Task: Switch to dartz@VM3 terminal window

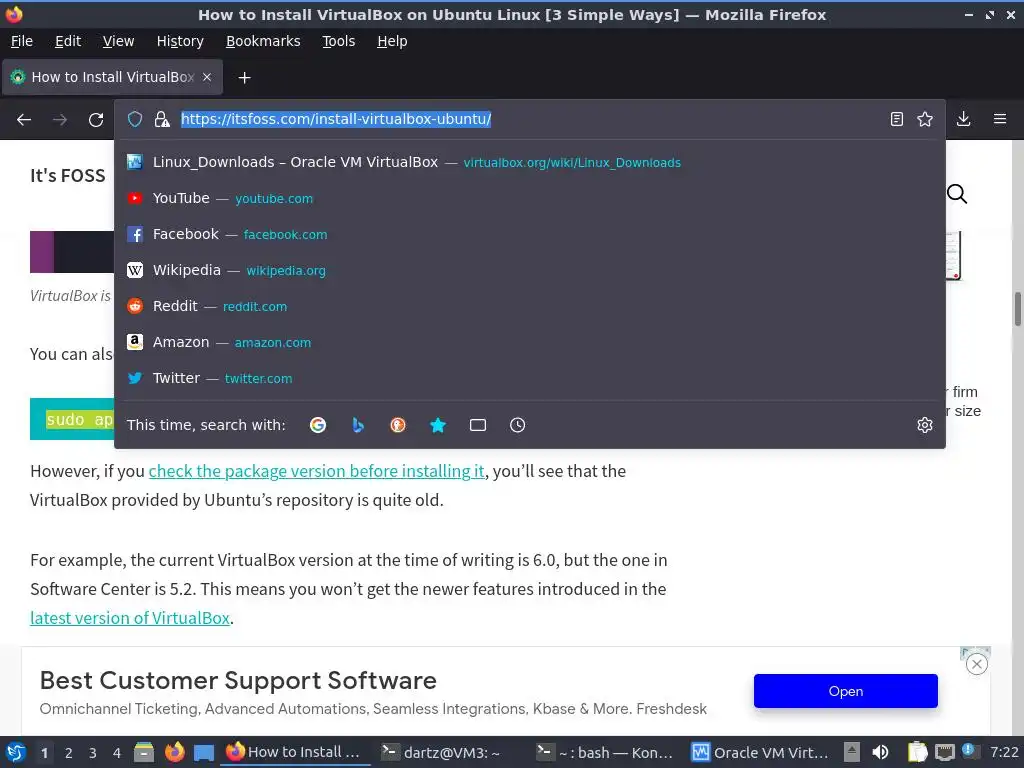Action: 442,752
